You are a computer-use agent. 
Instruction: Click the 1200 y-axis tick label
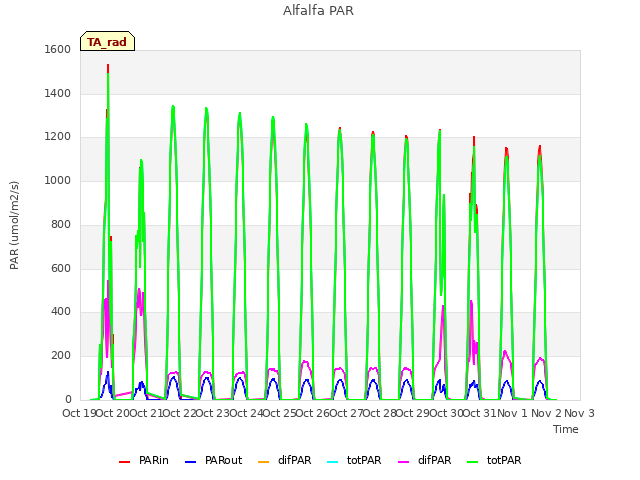[58, 137]
